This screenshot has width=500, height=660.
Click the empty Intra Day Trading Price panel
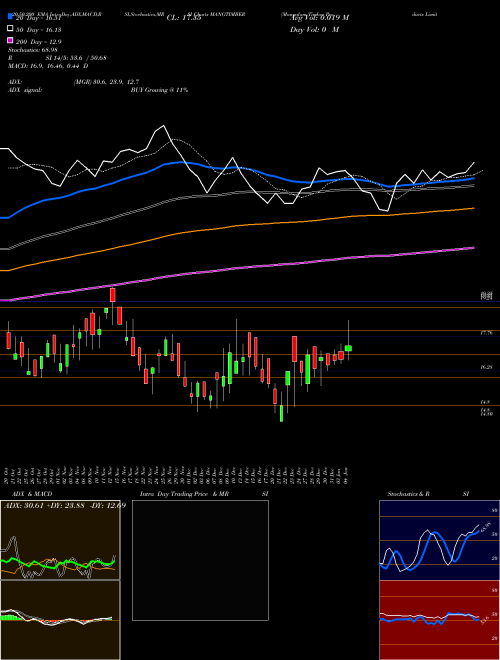[x=200, y=560]
